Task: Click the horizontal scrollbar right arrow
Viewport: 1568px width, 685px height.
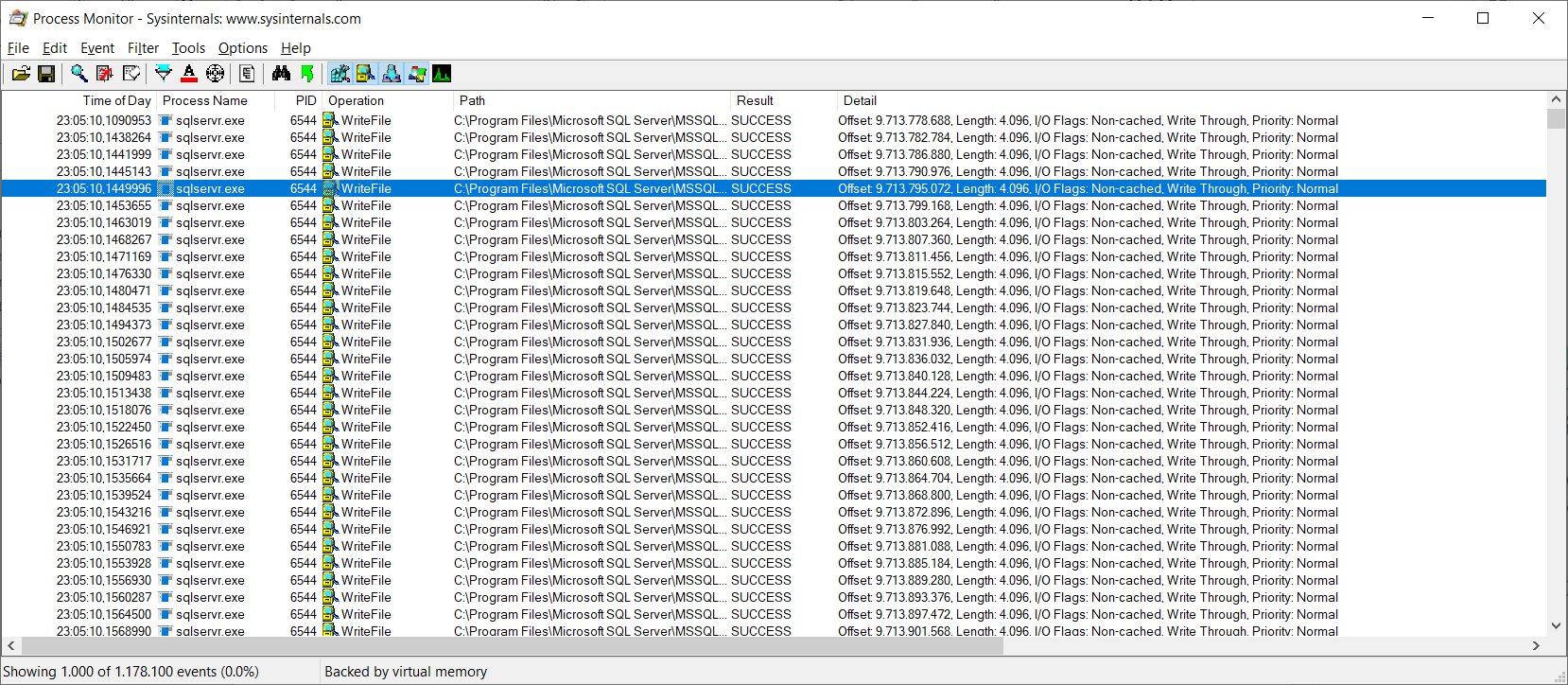Action: (x=1537, y=645)
